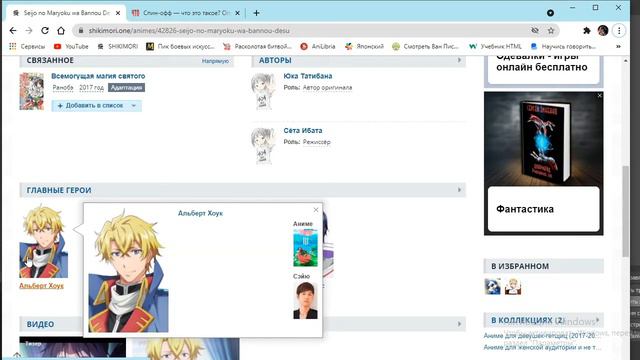640x360 pixels.
Task: Open the Extensions puzzle icon
Action: click(x=587, y=31)
